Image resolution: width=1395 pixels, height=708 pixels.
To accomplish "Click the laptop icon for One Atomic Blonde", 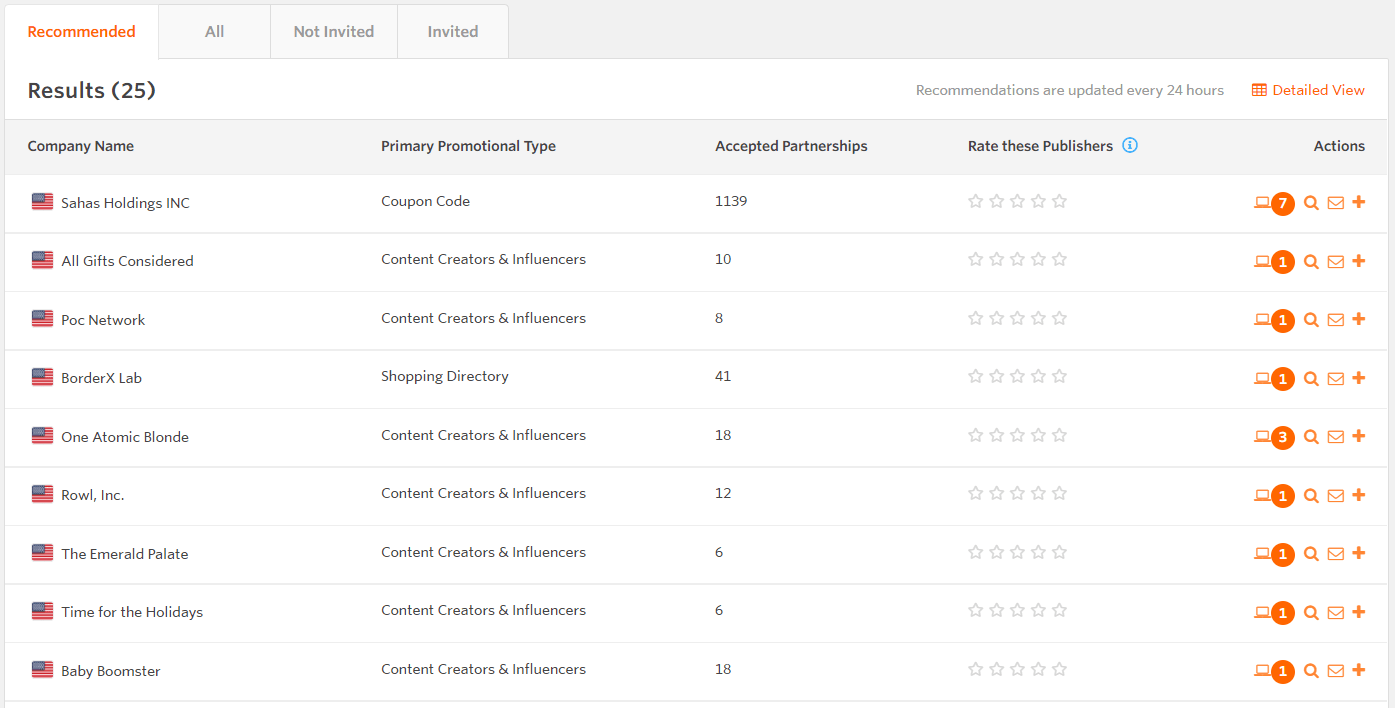I will click(x=1262, y=437).
